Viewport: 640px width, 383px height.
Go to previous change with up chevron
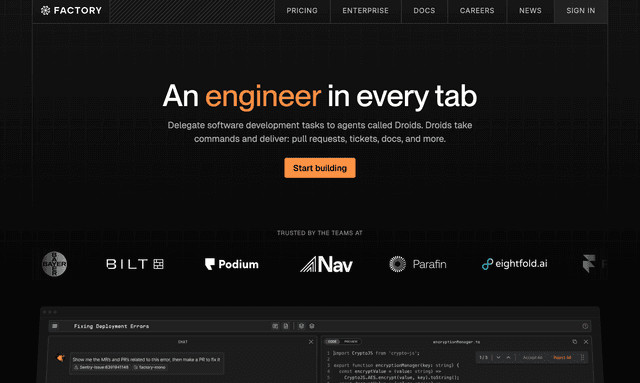coord(508,357)
